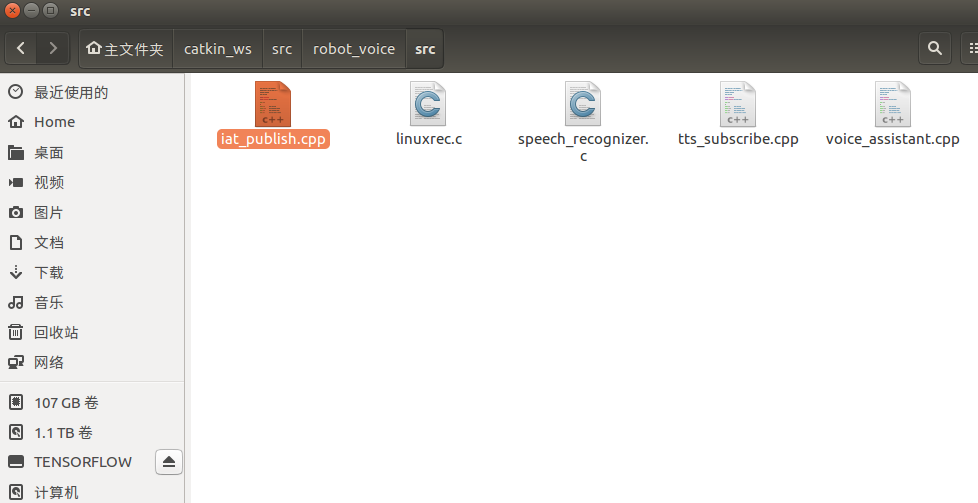Click the tts_subscribe.cpp file name label
Image resolution: width=978 pixels, height=503 pixels.
tap(738, 139)
